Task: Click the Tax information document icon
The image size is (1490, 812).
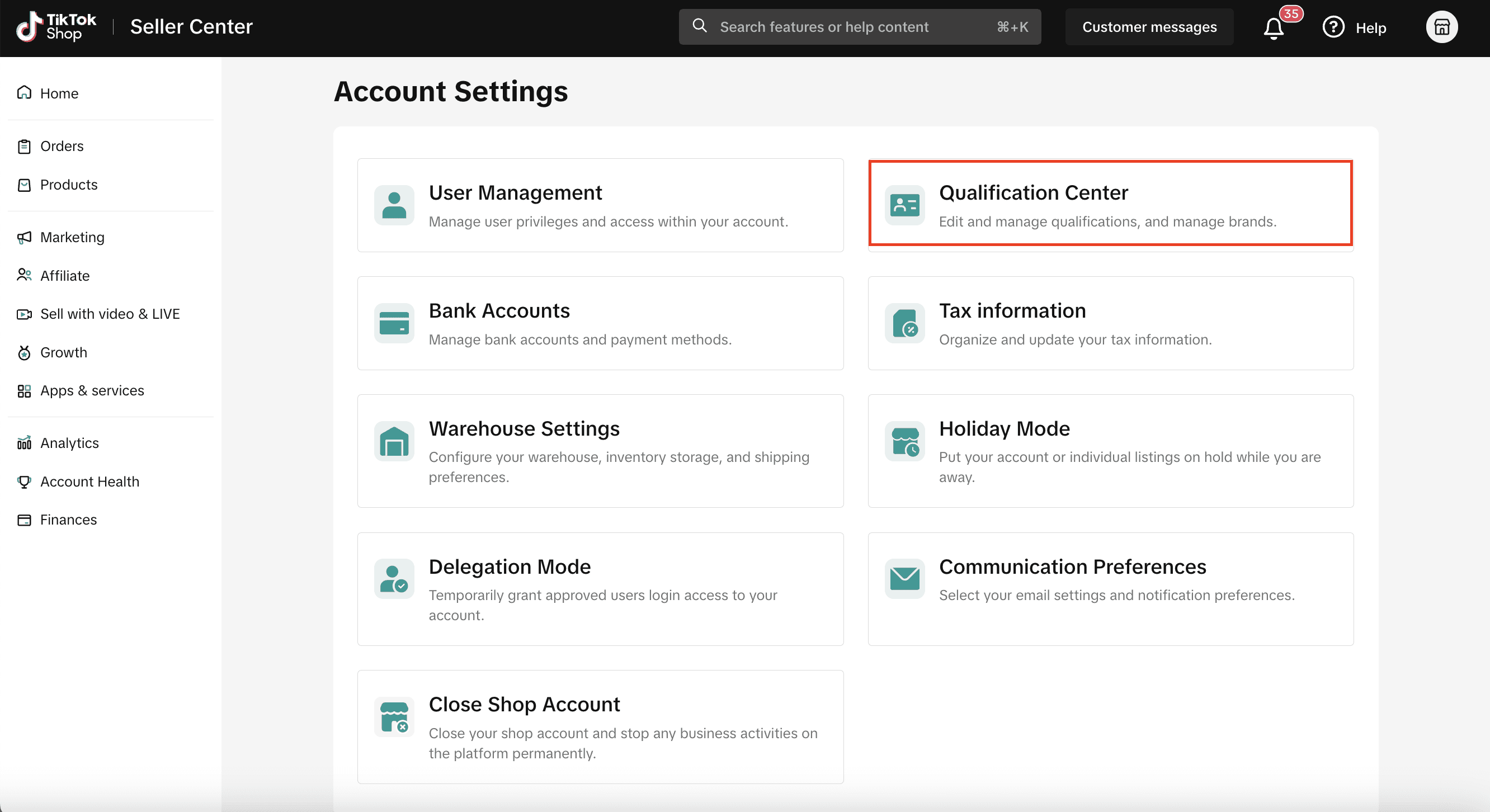Action: (904, 323)
